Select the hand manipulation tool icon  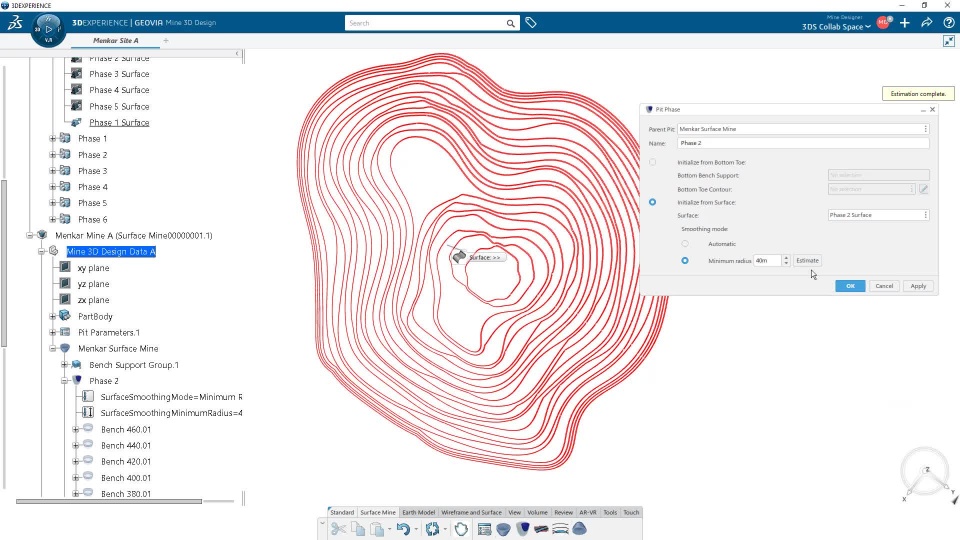pos(461,529)
